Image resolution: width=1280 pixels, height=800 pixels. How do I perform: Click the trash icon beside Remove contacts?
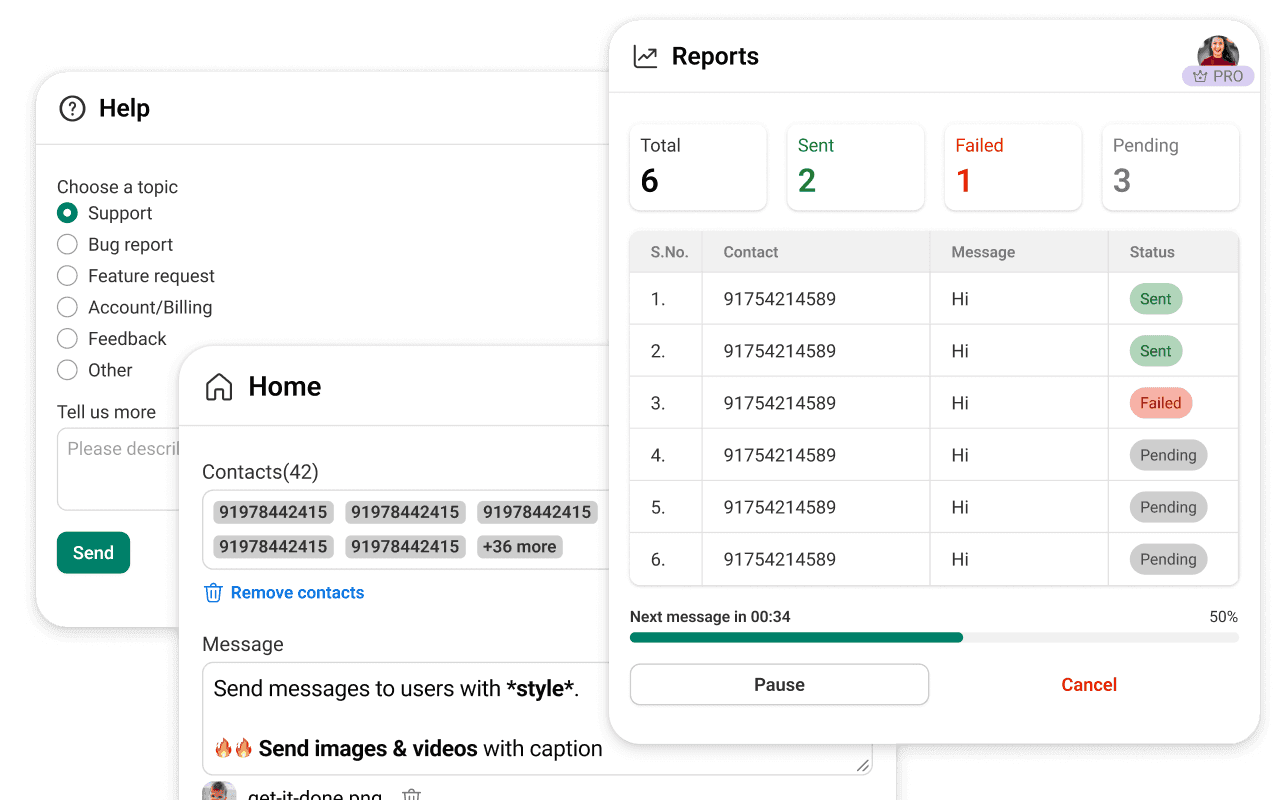[x=213, y=593]
